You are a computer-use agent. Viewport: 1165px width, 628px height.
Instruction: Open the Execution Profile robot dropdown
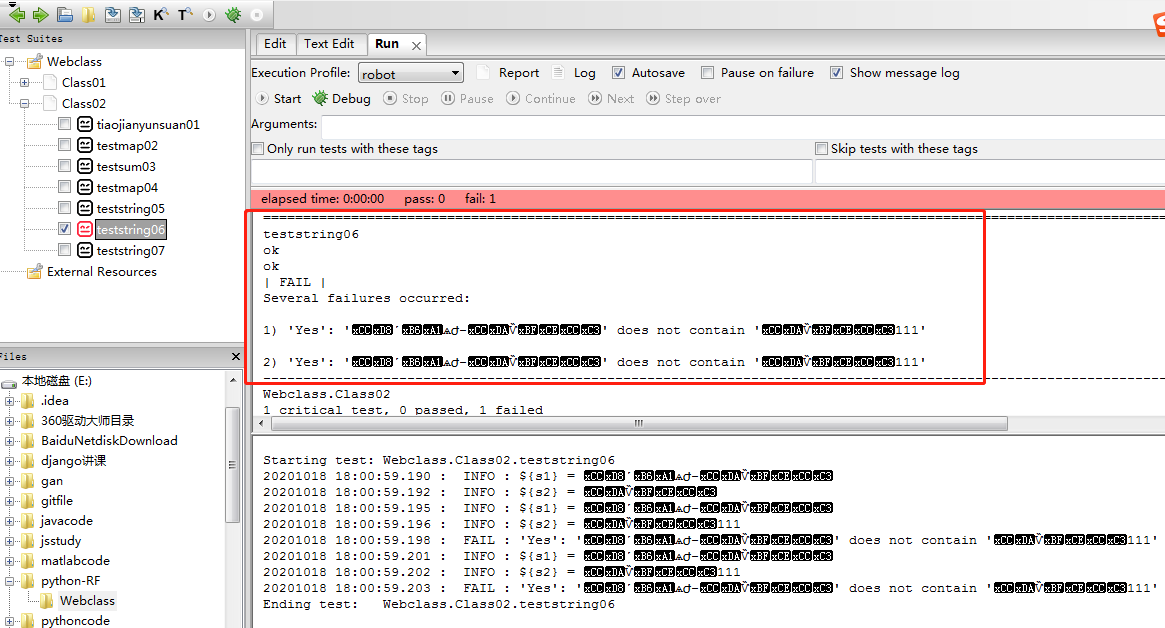[x=411, y=73]
